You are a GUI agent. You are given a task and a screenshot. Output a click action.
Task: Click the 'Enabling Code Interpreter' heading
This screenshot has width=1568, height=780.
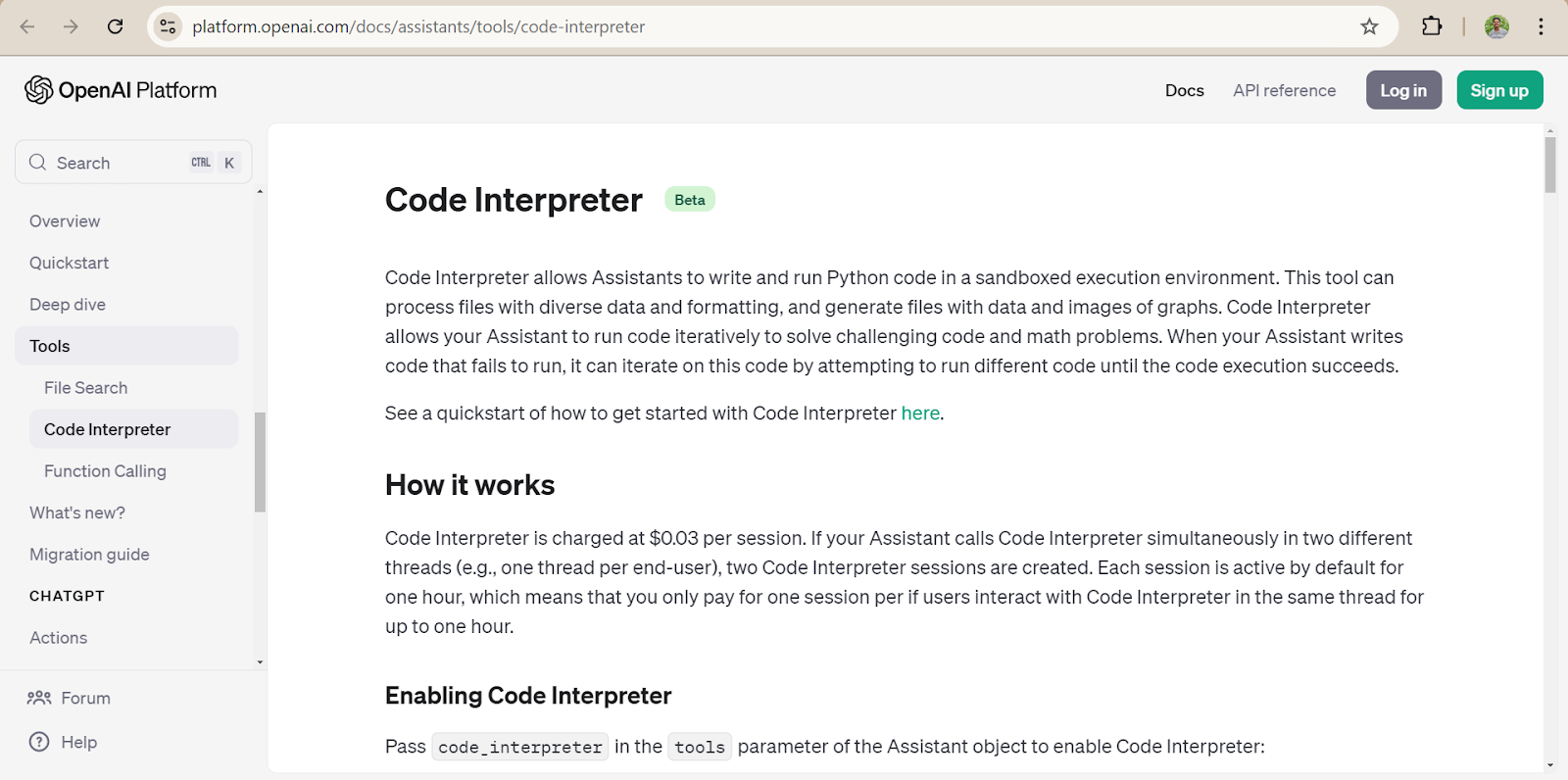pyautogui.click(x=528, y=696)
